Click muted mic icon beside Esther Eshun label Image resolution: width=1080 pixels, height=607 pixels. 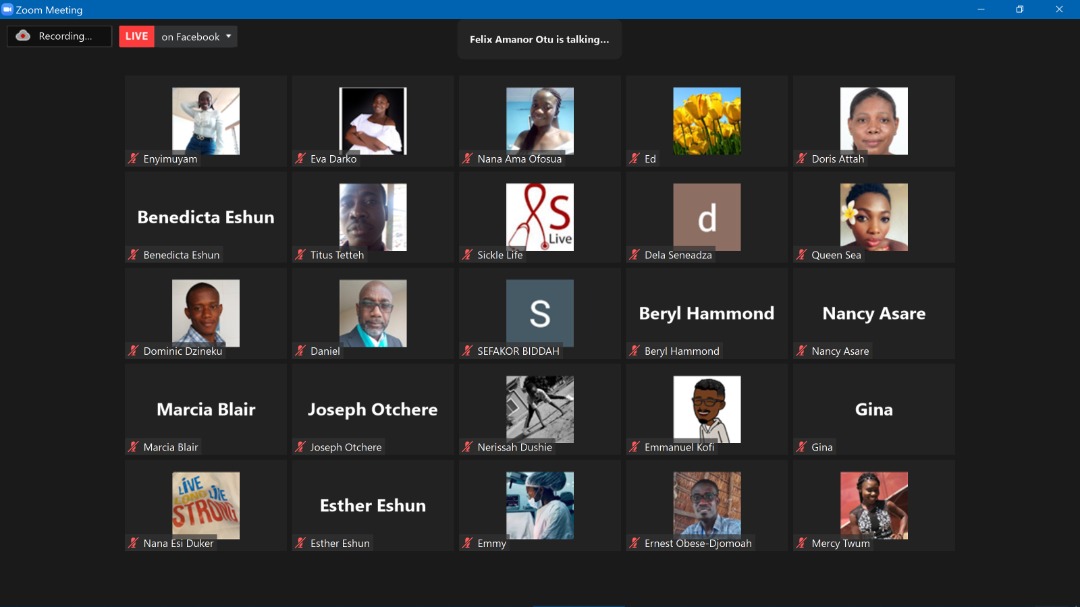[x=300, y=543]
